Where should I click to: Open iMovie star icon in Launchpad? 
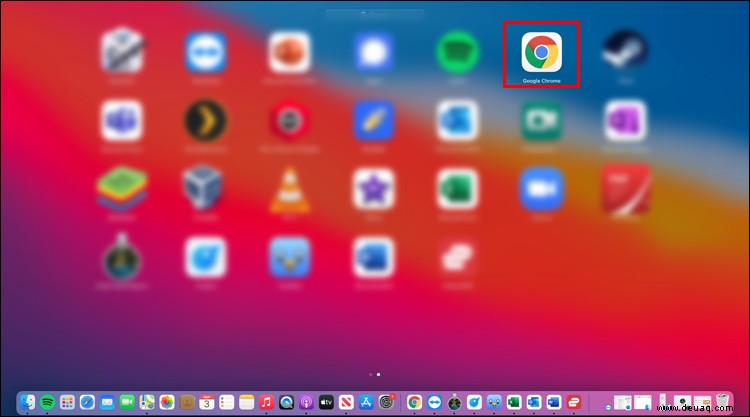pos(374,189)
